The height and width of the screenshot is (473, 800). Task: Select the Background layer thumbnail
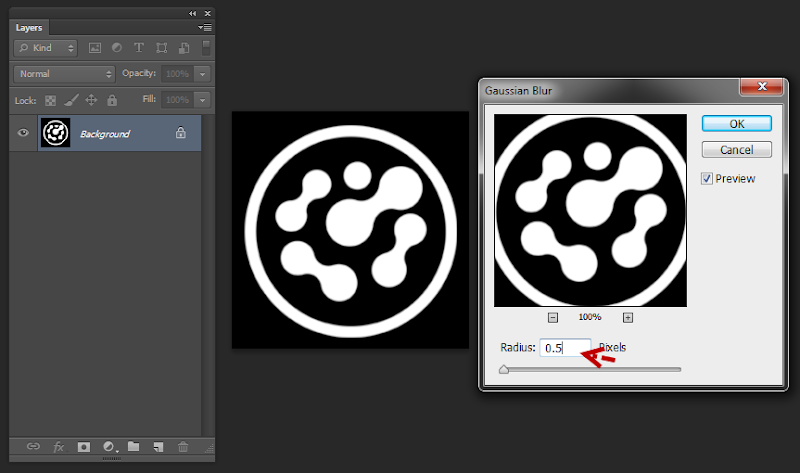coord(55,133)
